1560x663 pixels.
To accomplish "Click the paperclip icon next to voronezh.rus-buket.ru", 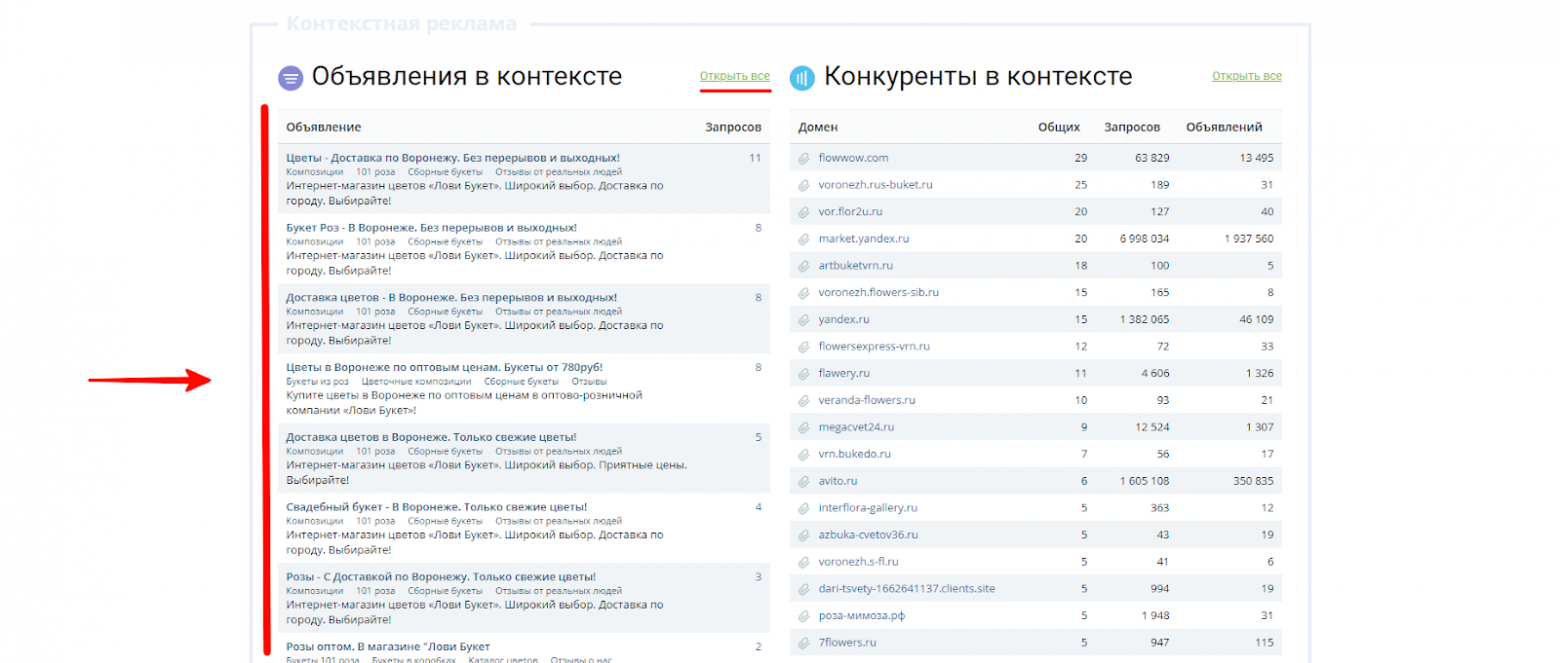I will point(803,185).
